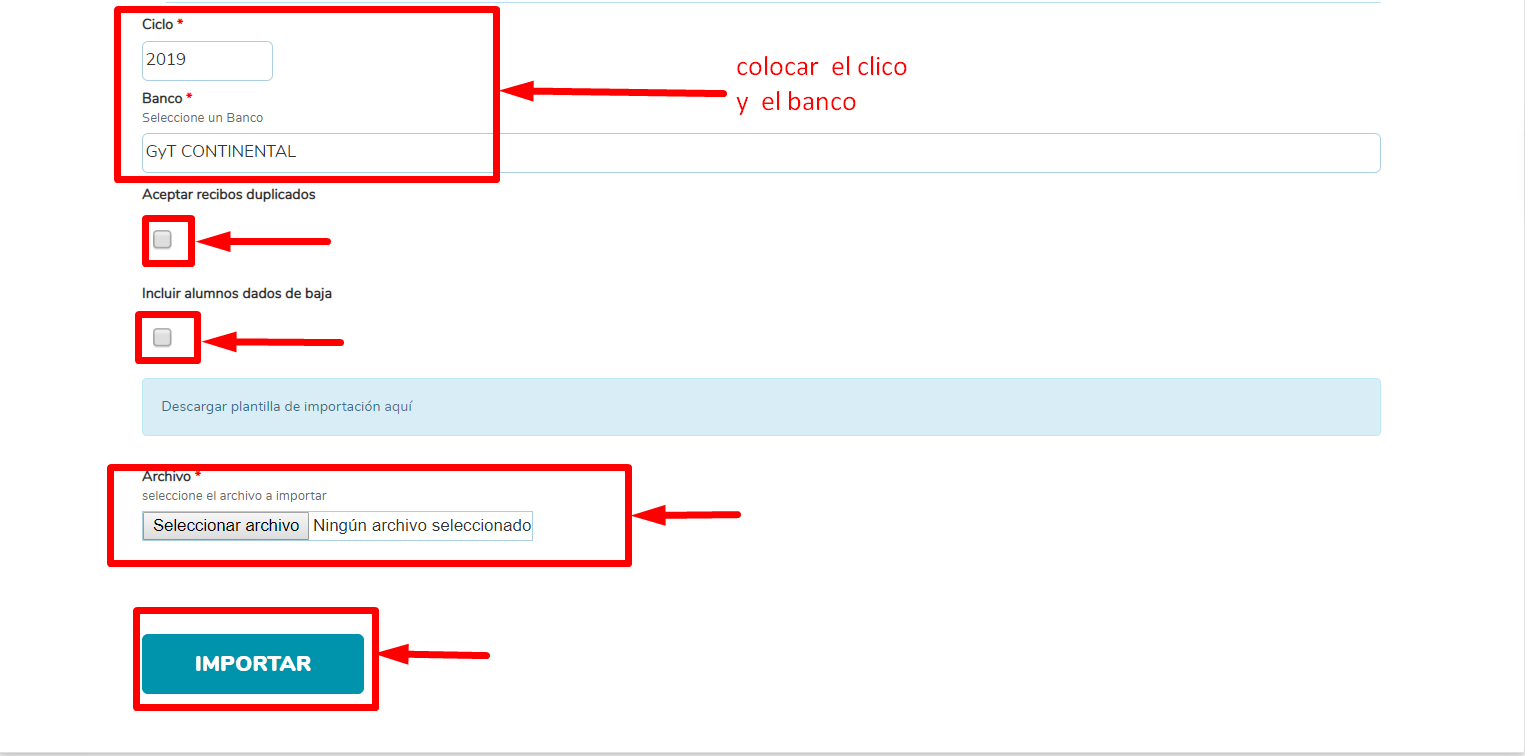Open the Banco selector showing GyT CONTINENTAL
This screenshot has height=756, width=1525.
coord(761,152)
